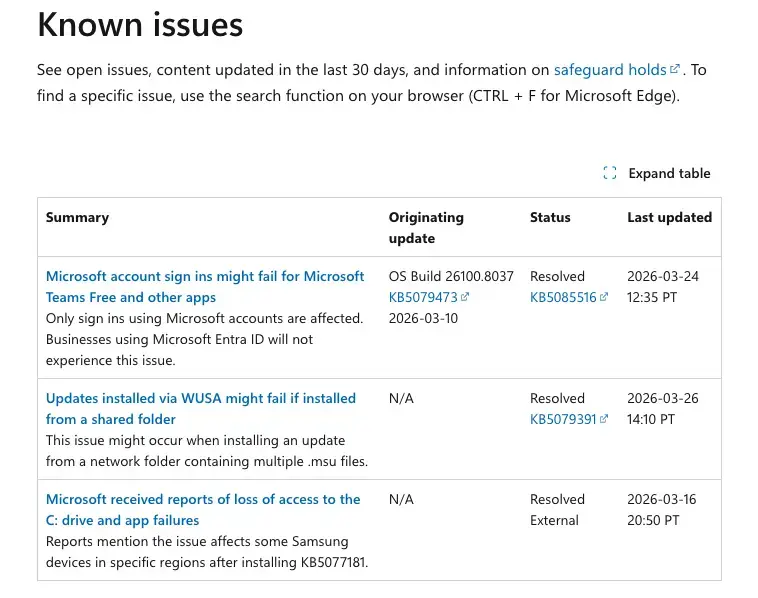Open the safeguard holds link

coord(609,70)
